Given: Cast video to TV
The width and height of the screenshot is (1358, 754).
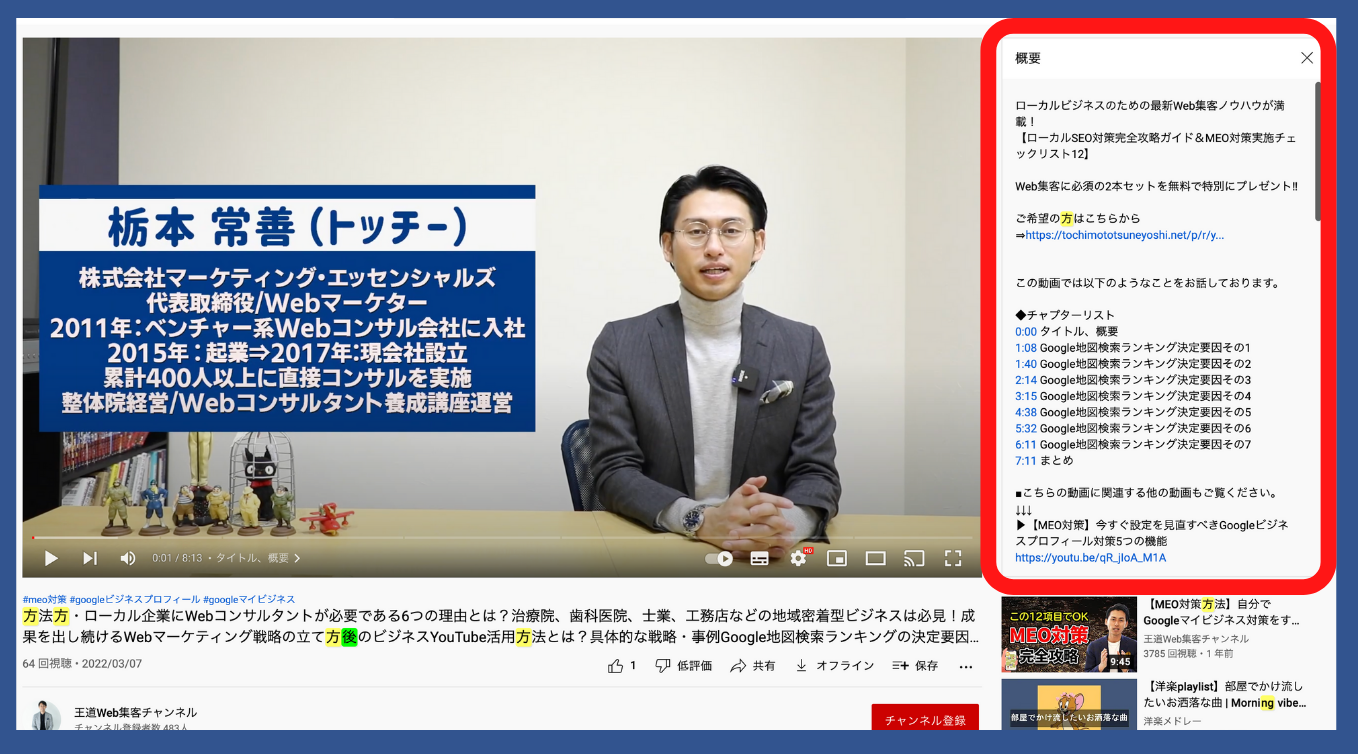Looking at the screenshot, I should tap(914, 558).
